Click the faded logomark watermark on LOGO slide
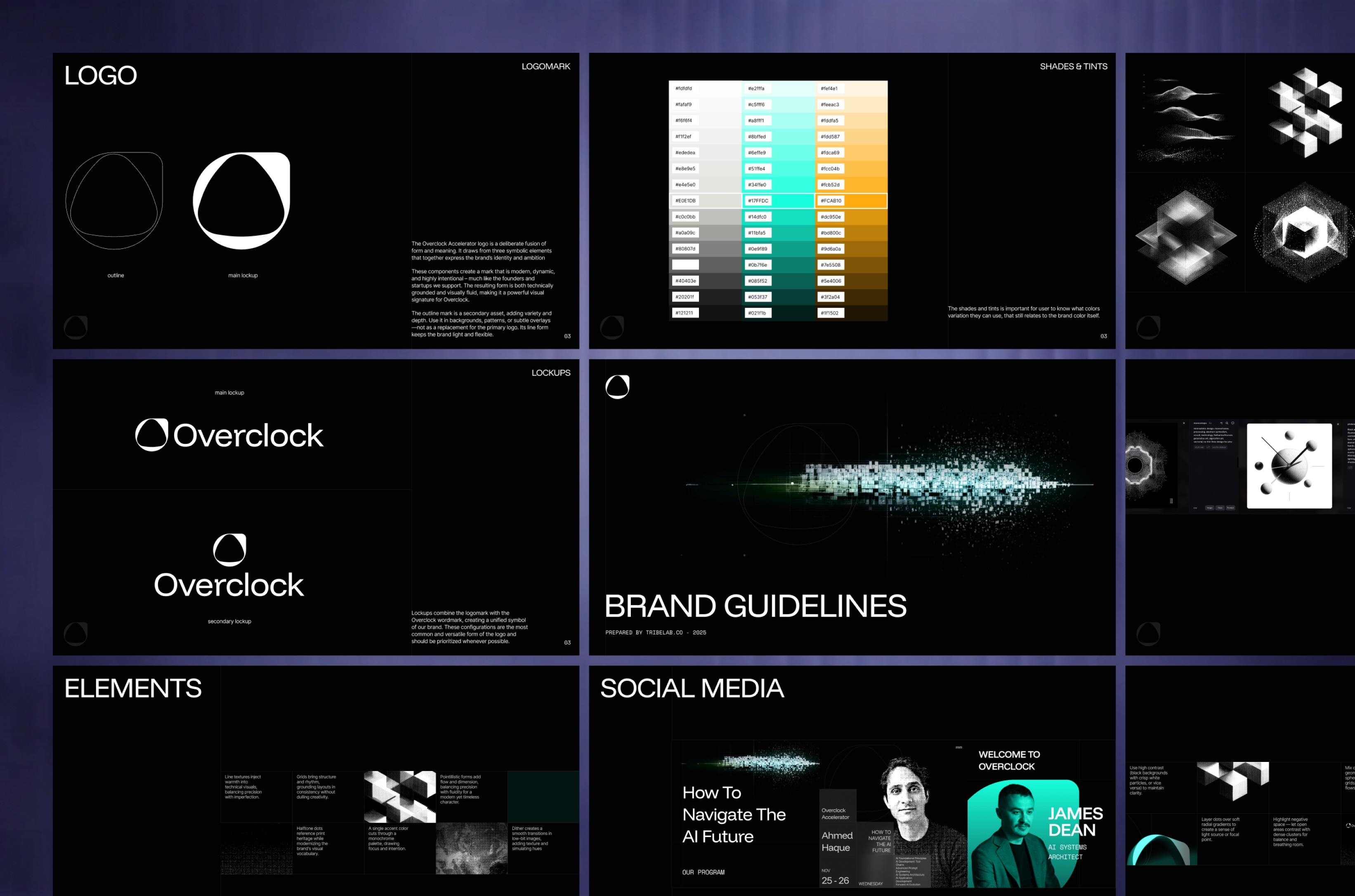 pyautogui.click(x=76, y=328)
